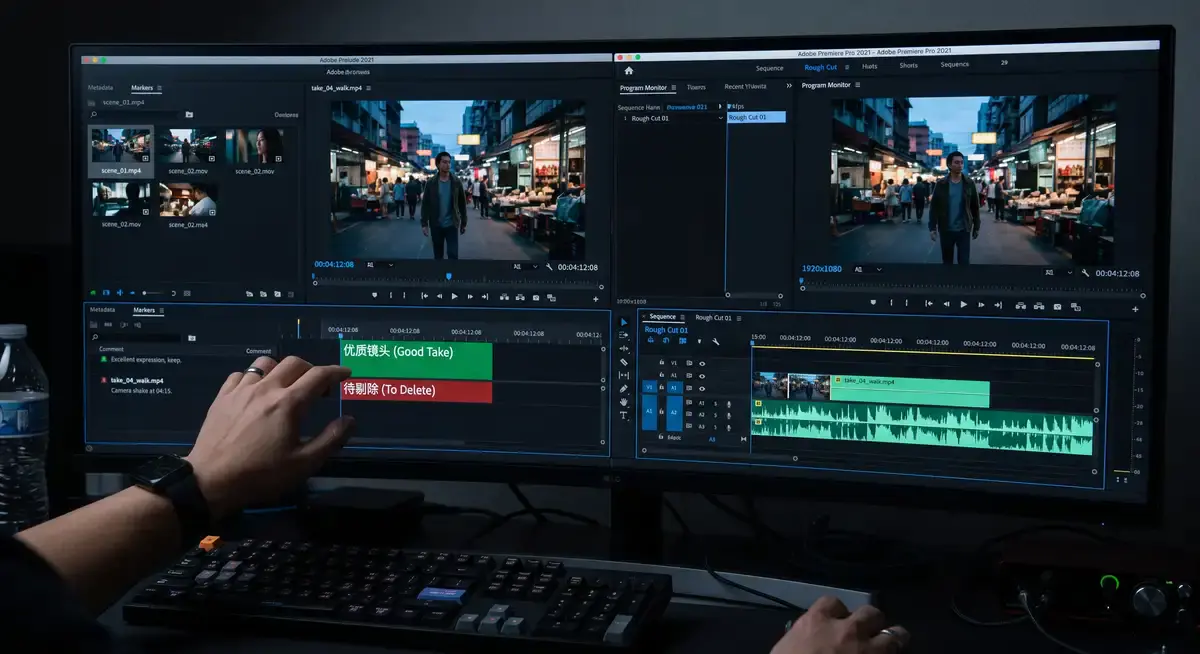Open Program Monitor wrench settings
This screenshot has width=1200, height=654.
coord(1085,272)
